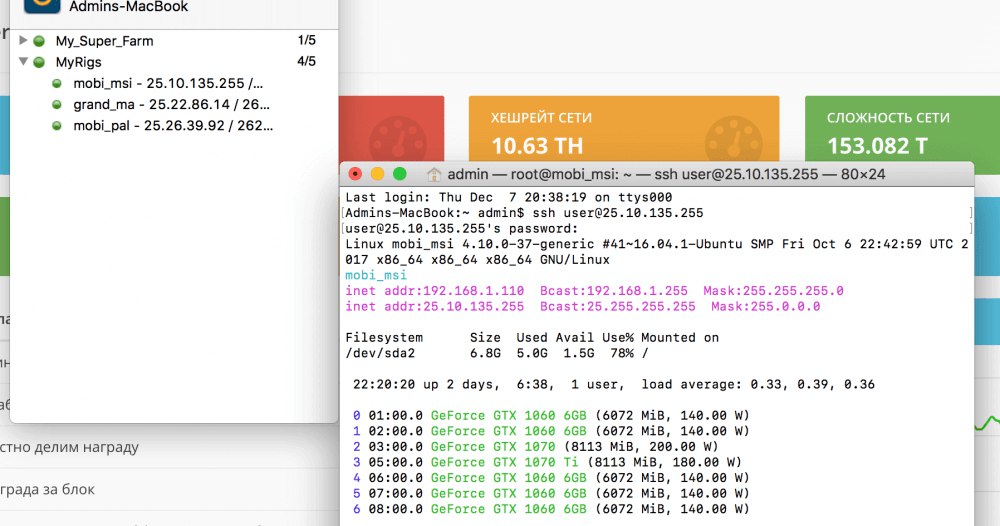Minimize the terminal with yellow button
This screenshot has height=526, width=1000.
[378, 173]
